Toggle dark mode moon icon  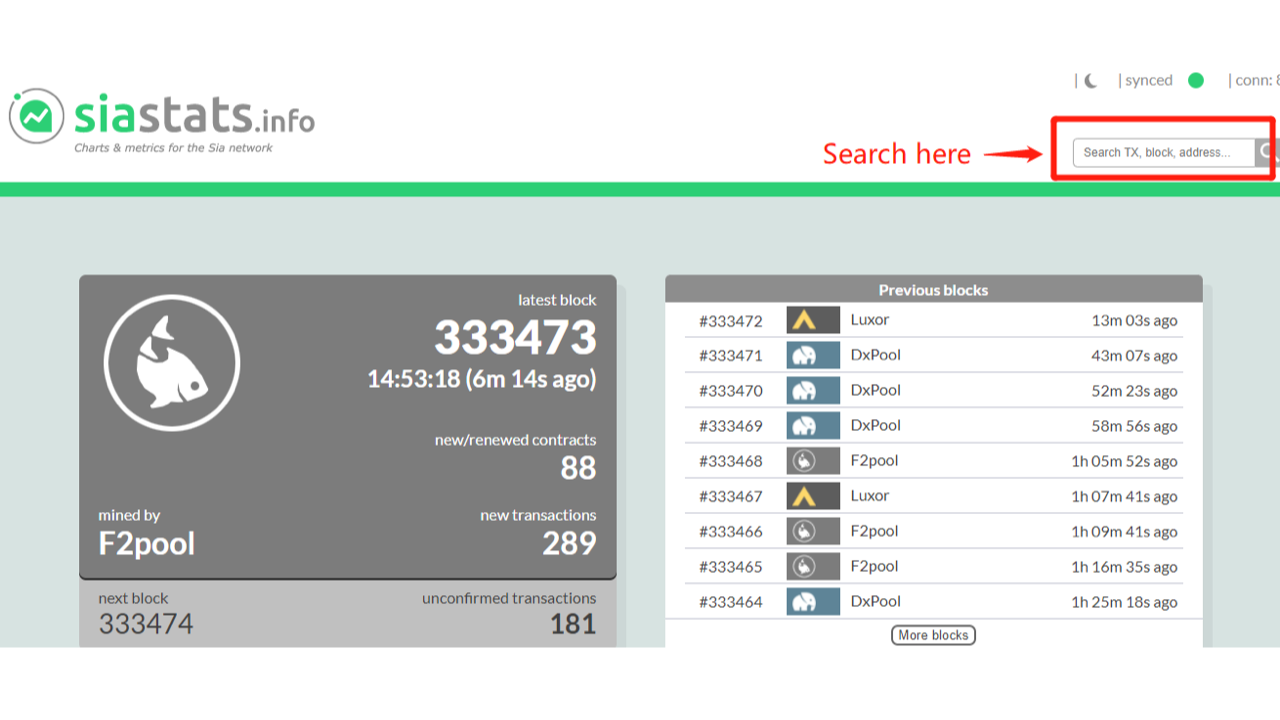click(1091, 81)
